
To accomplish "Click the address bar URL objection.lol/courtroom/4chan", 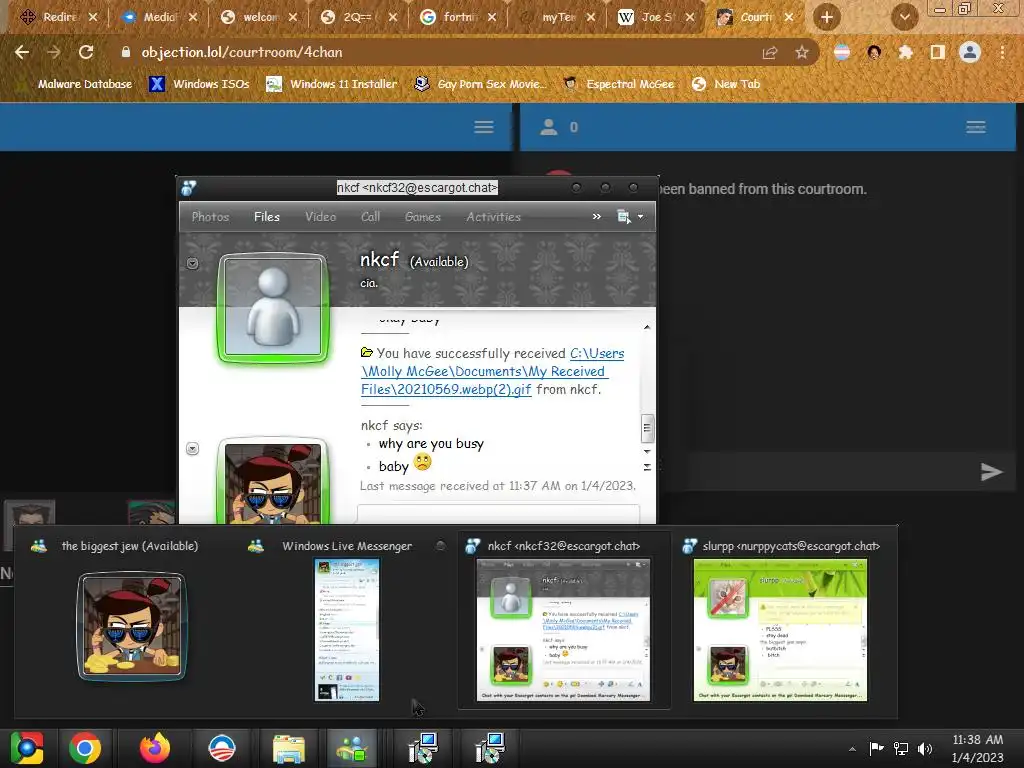I will (x=242, y=52).
